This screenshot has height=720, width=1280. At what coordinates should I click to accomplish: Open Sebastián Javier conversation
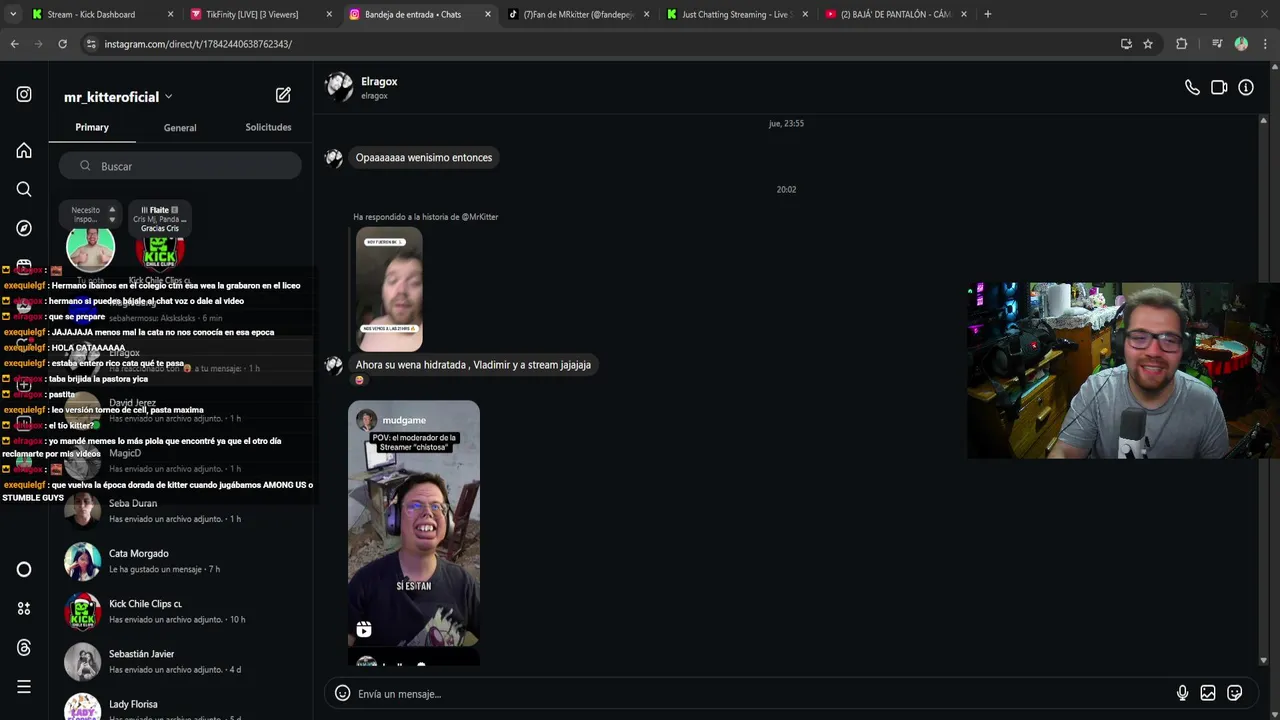pos(180,661)
